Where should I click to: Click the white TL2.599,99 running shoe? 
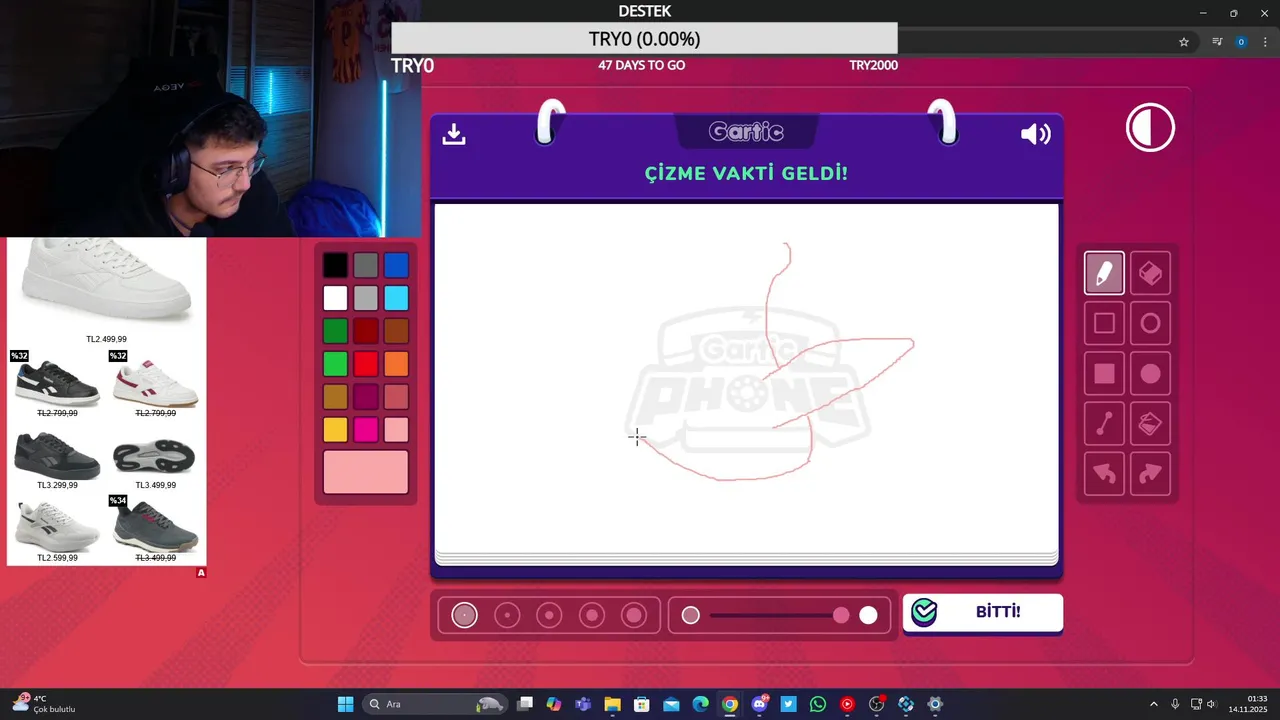57,526
